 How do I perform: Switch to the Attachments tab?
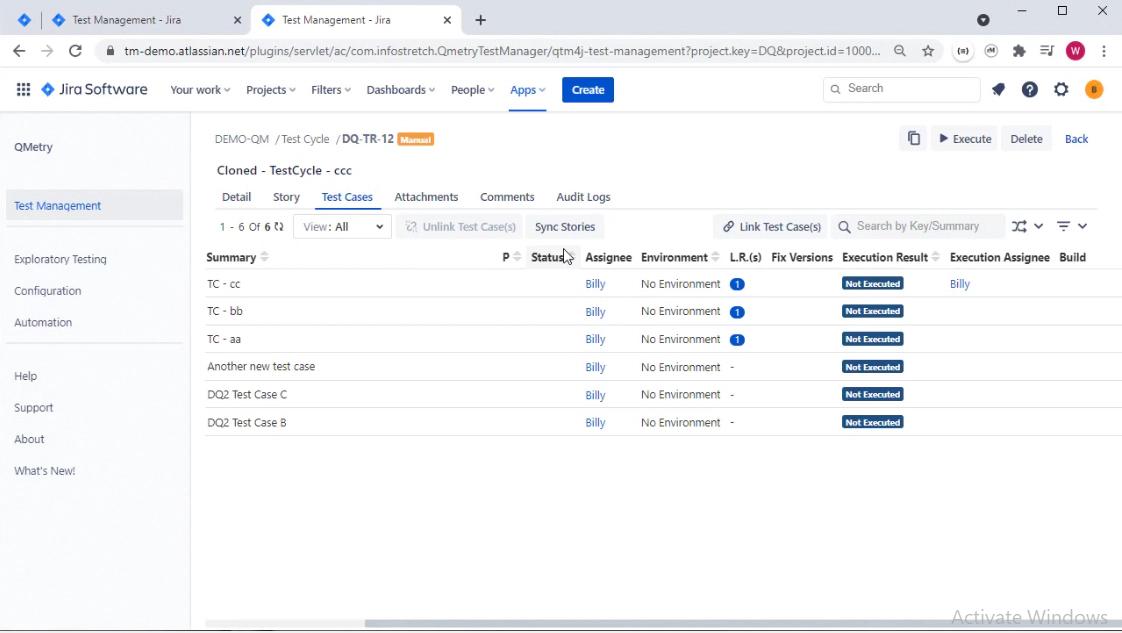(426, 197)
